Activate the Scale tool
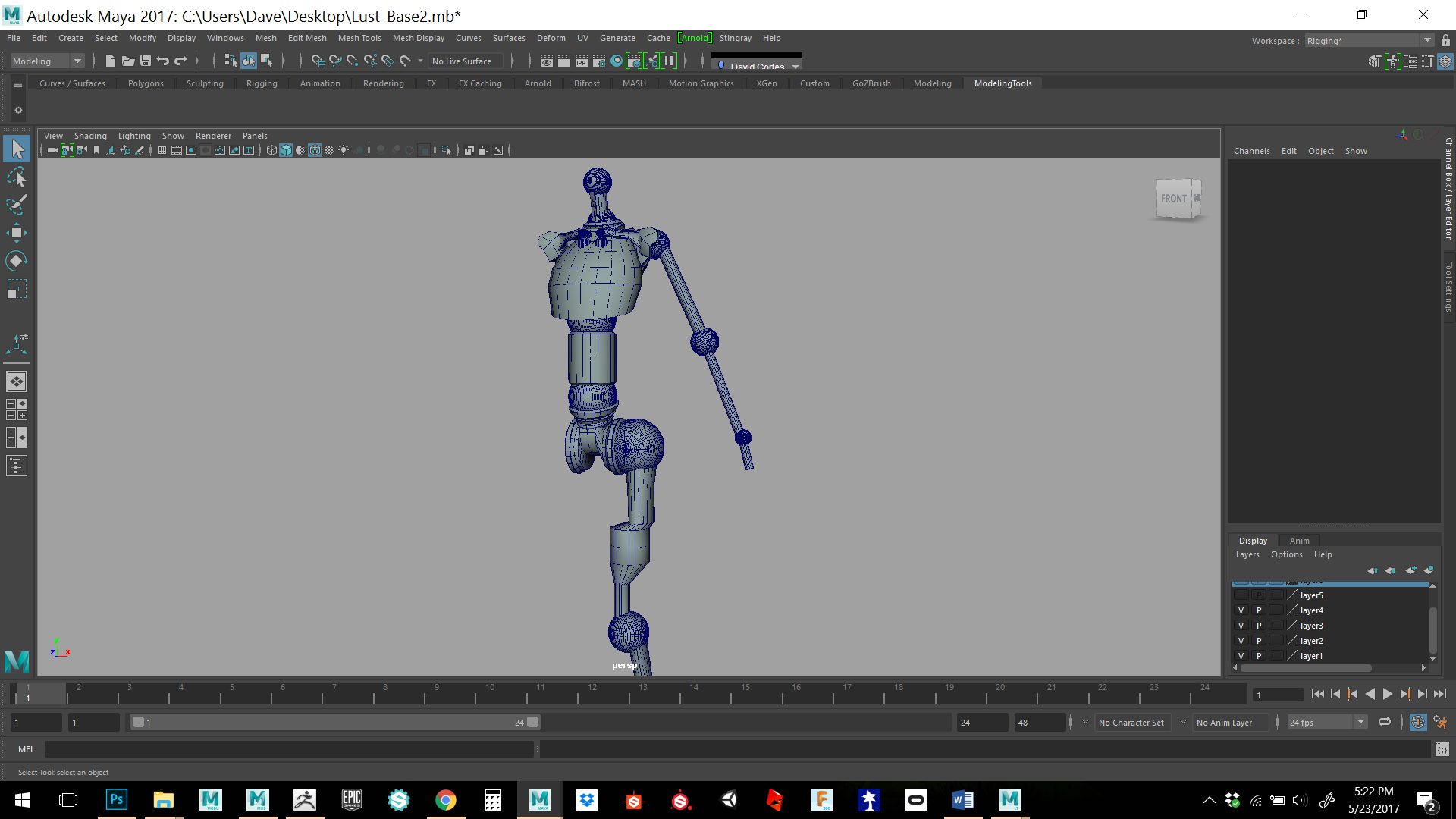This screenshot has width=1456, height=819. click(17, 289)
